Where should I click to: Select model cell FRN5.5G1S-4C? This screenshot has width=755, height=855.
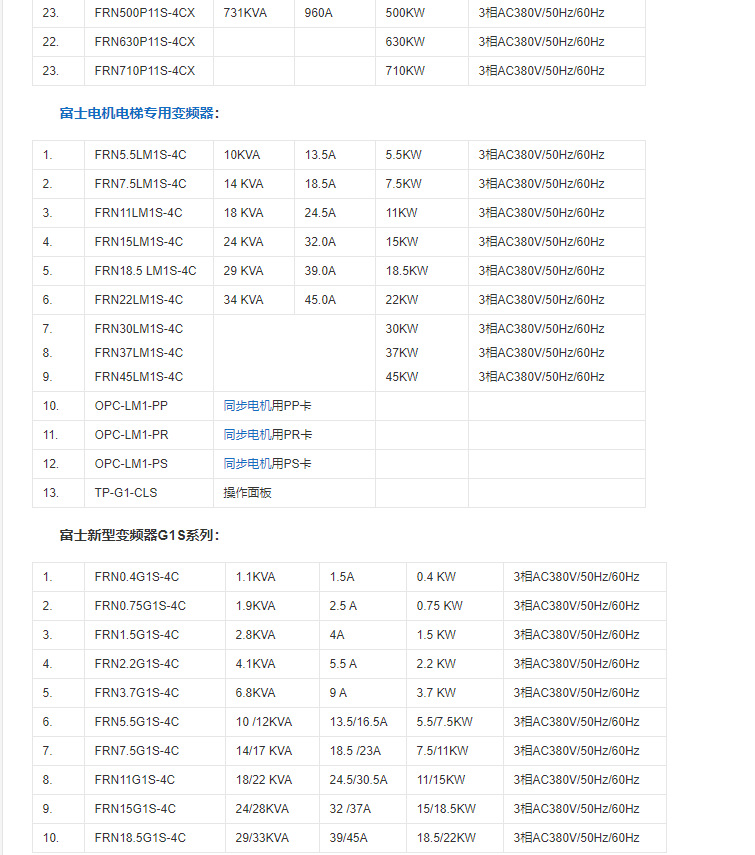coord(155,721)
